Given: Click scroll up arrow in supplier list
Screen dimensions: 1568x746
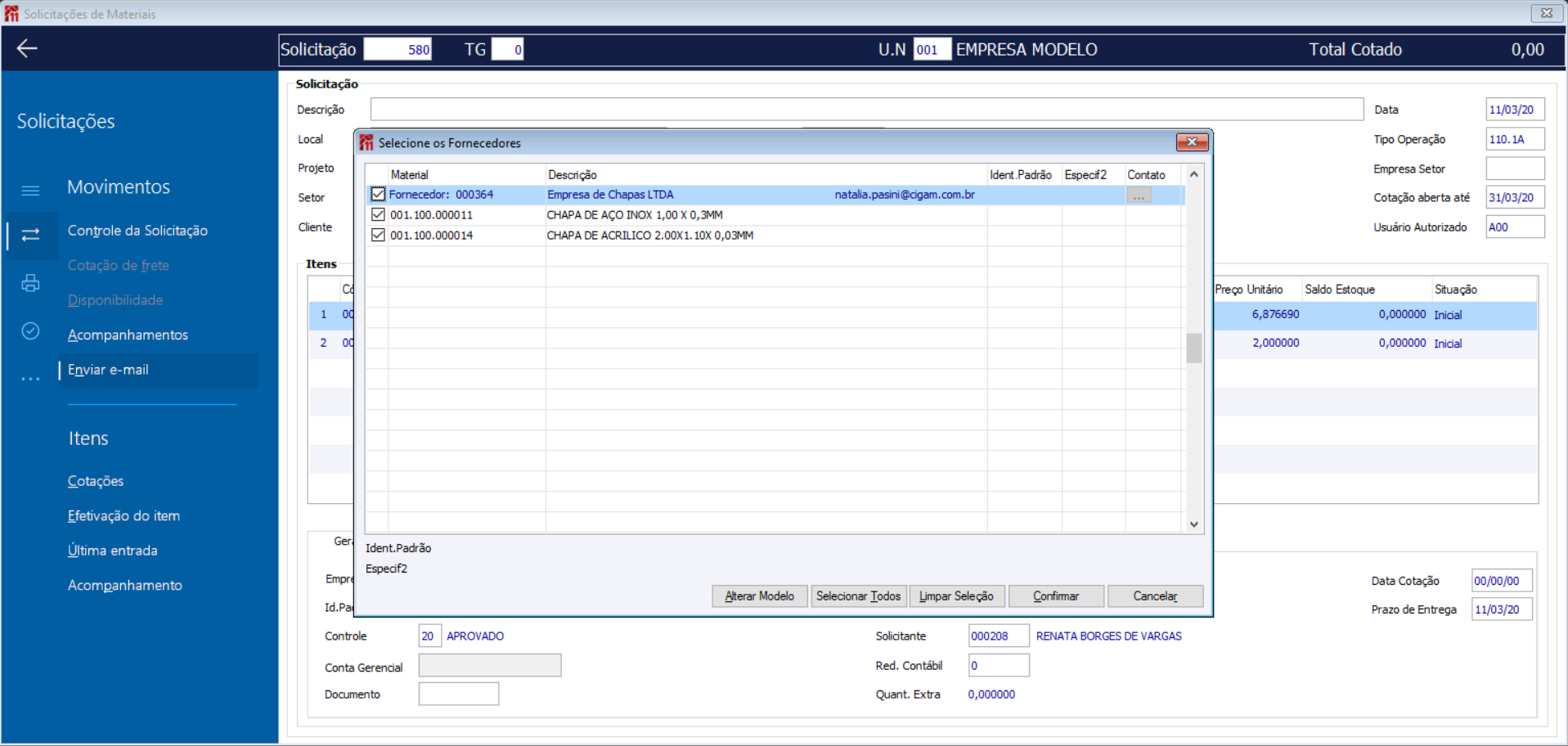Looking at the screenshot, I should pos(1194,174).
